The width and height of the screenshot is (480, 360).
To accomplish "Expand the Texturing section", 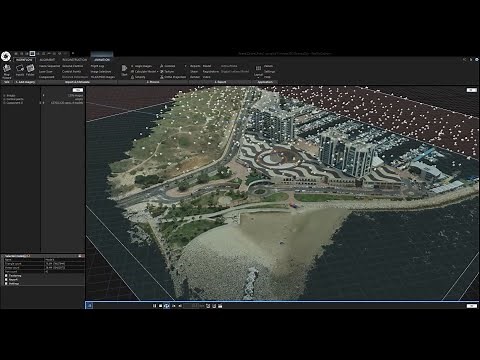I will click(x=6, y=276).
